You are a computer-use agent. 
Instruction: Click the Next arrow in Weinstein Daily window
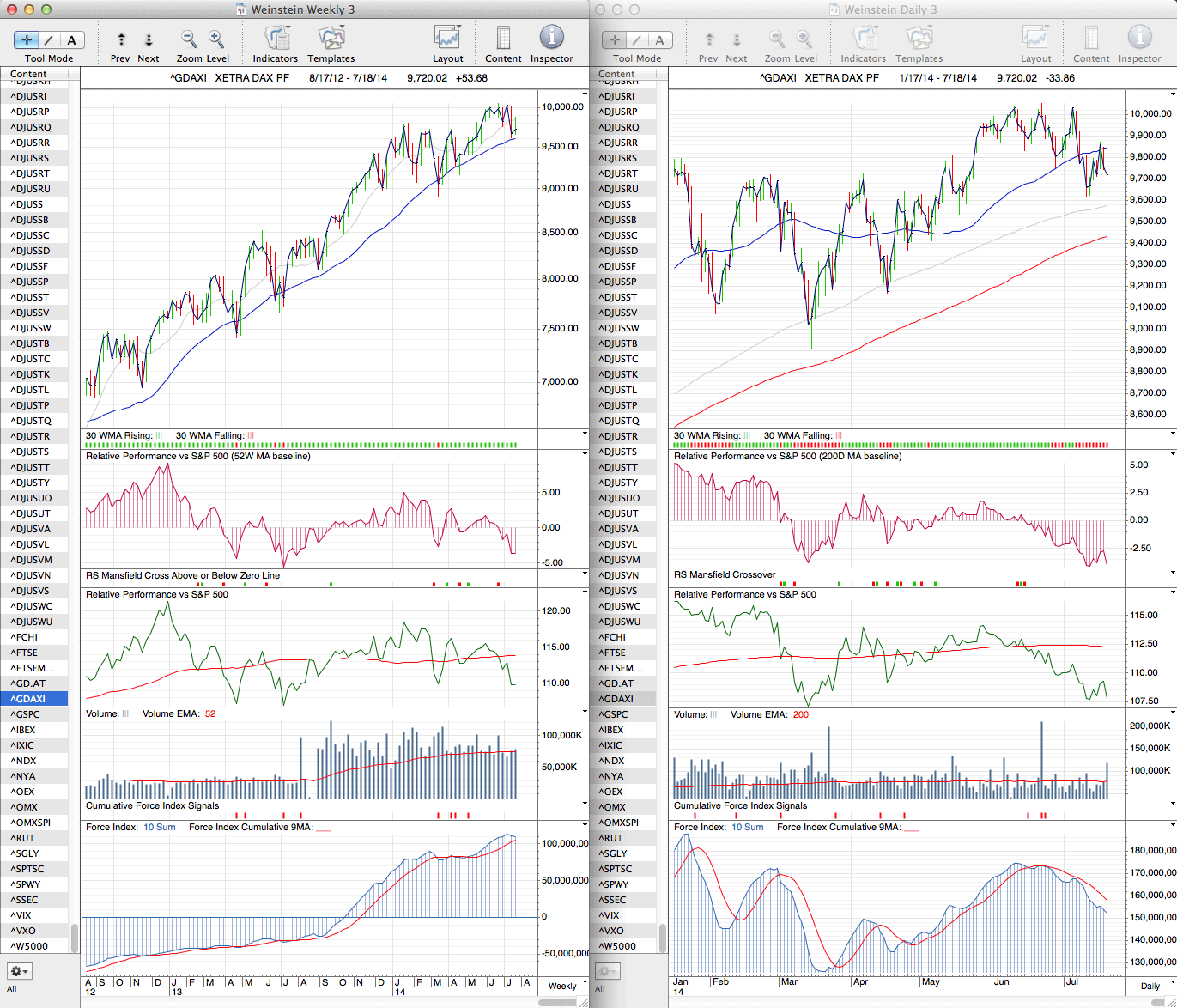pyautogui.click(x=737, y=39)
